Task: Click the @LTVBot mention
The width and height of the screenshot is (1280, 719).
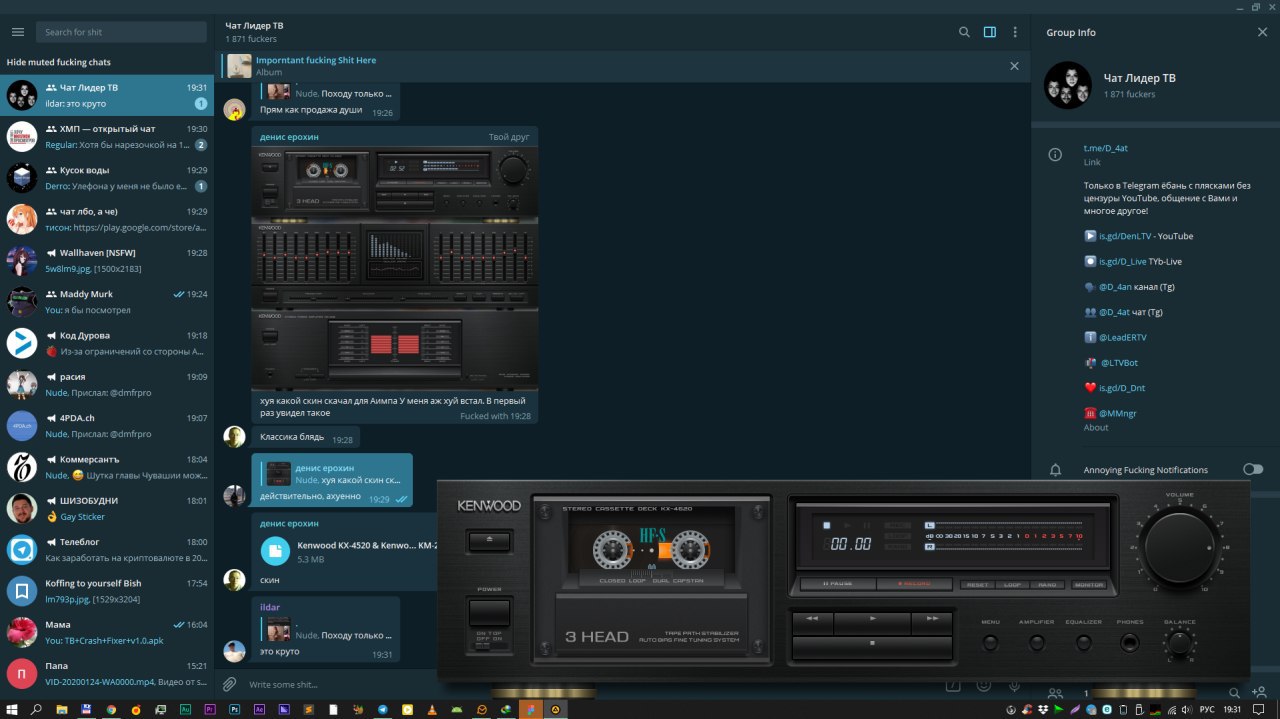Action: click(1118, 362)
